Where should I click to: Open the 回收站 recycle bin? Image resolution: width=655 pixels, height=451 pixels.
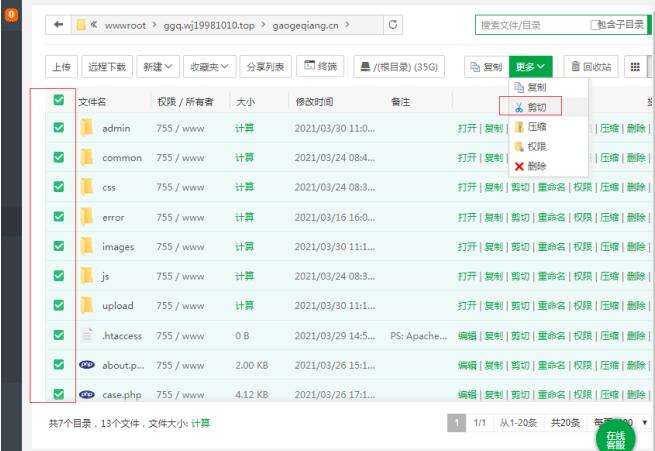(x=590, y=67)
